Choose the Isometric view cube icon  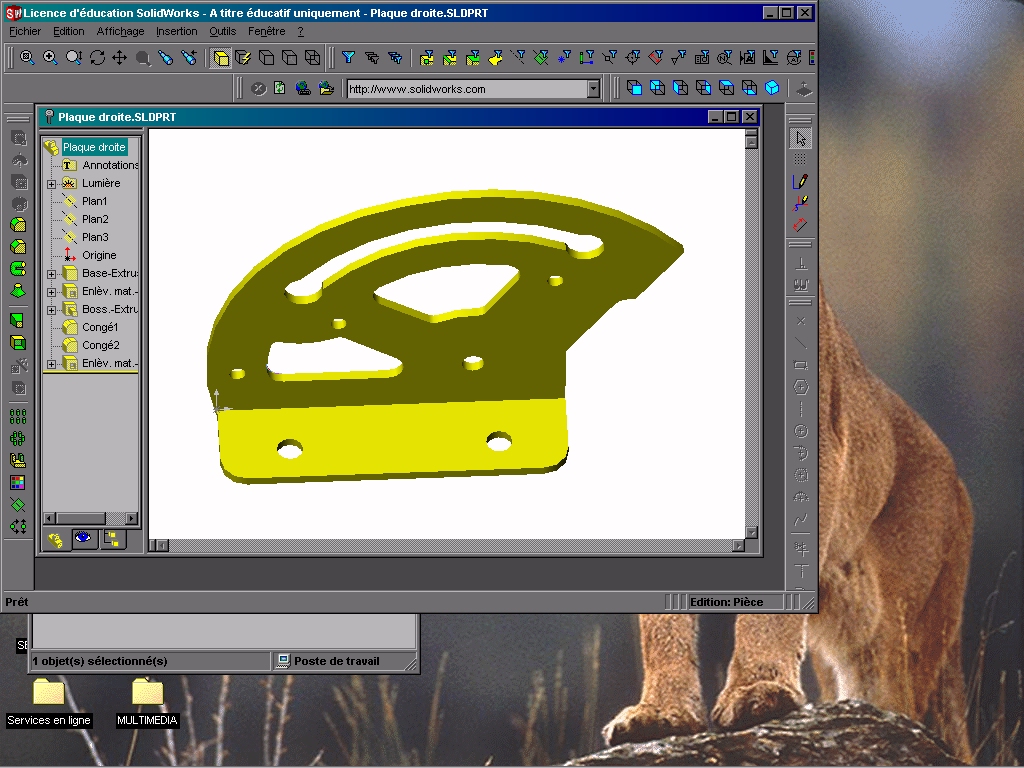pyautogui.click(x=772, y=88)
